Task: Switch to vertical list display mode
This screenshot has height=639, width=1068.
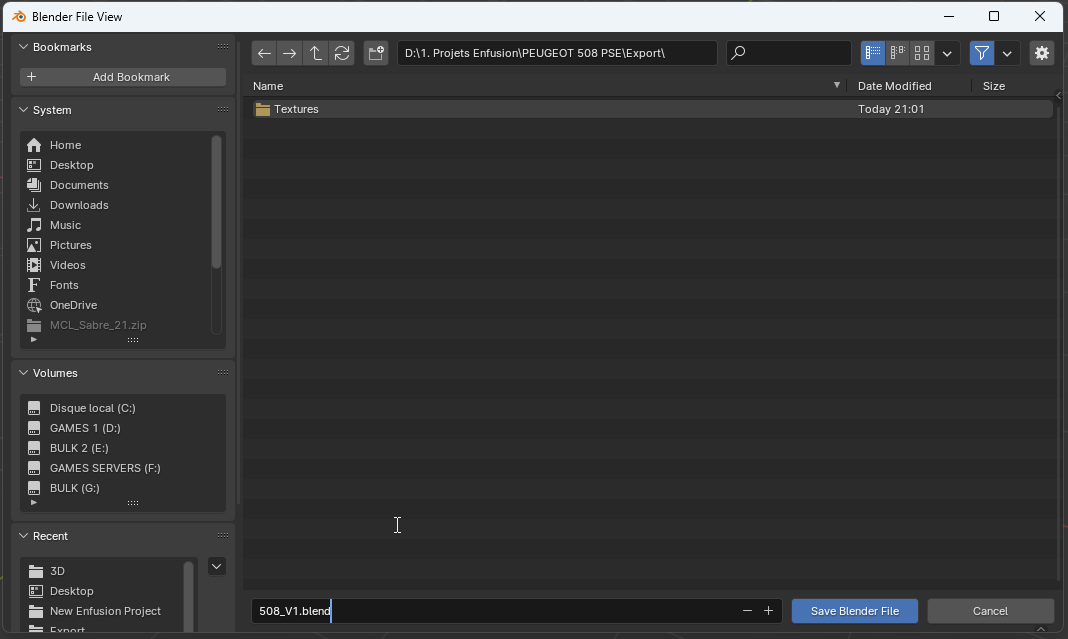Action: pos(873,53)
